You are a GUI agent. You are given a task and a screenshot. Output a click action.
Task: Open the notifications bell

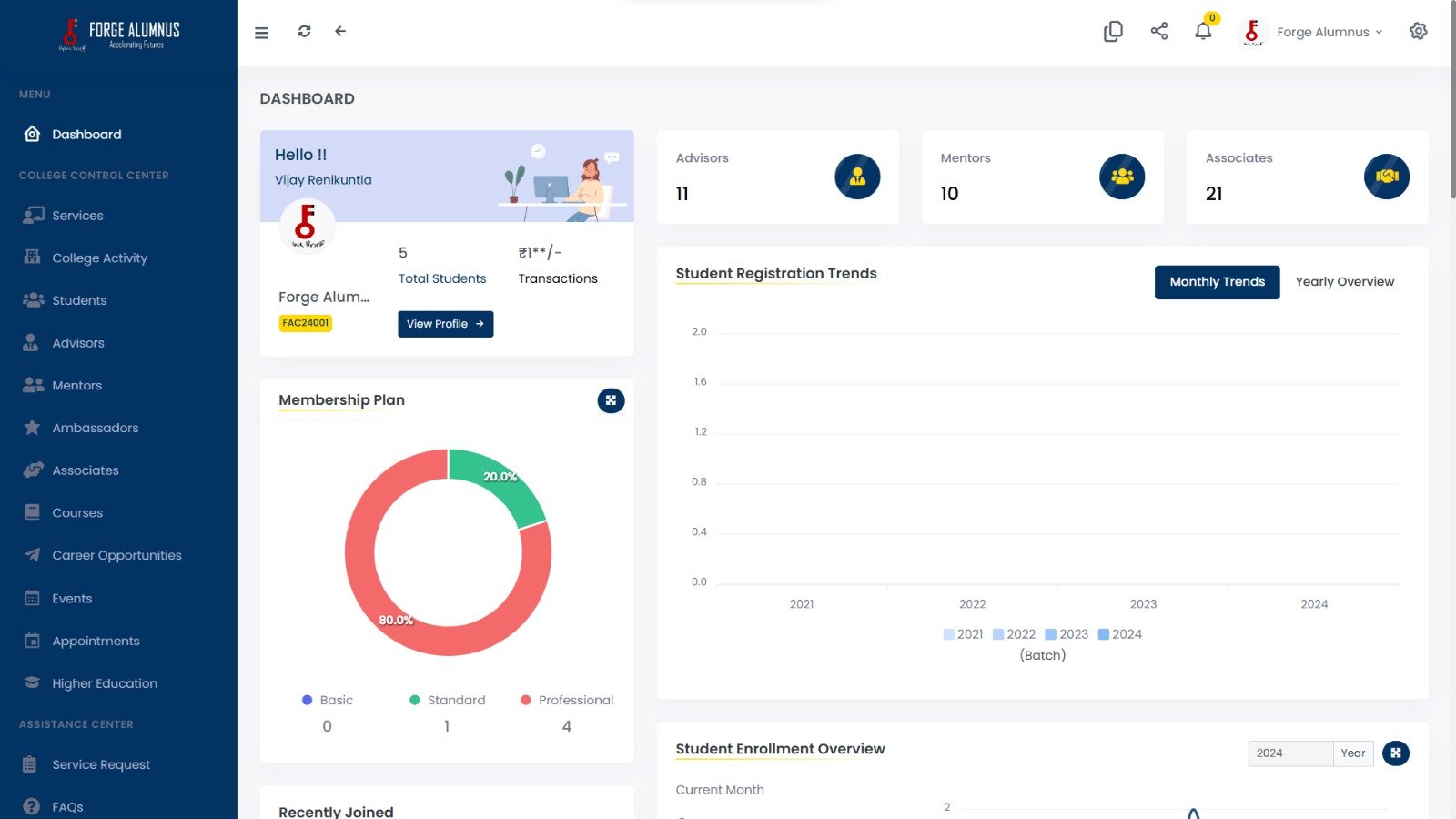pyautogui.click(x=1203, y=32)
